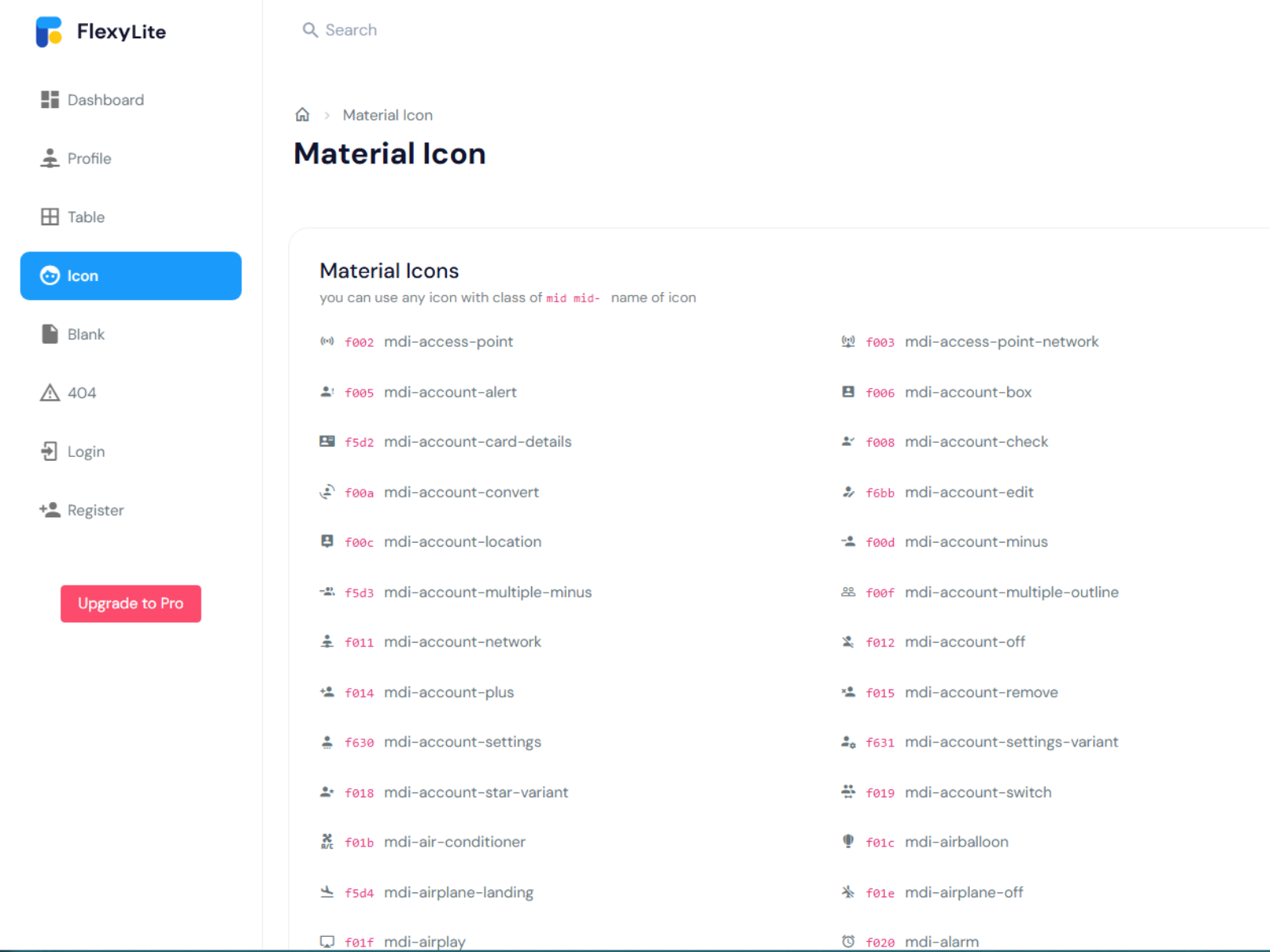Viewport: 1270px width, 952px height.
Task: Open the Blank page
Action: pos(131,335)
